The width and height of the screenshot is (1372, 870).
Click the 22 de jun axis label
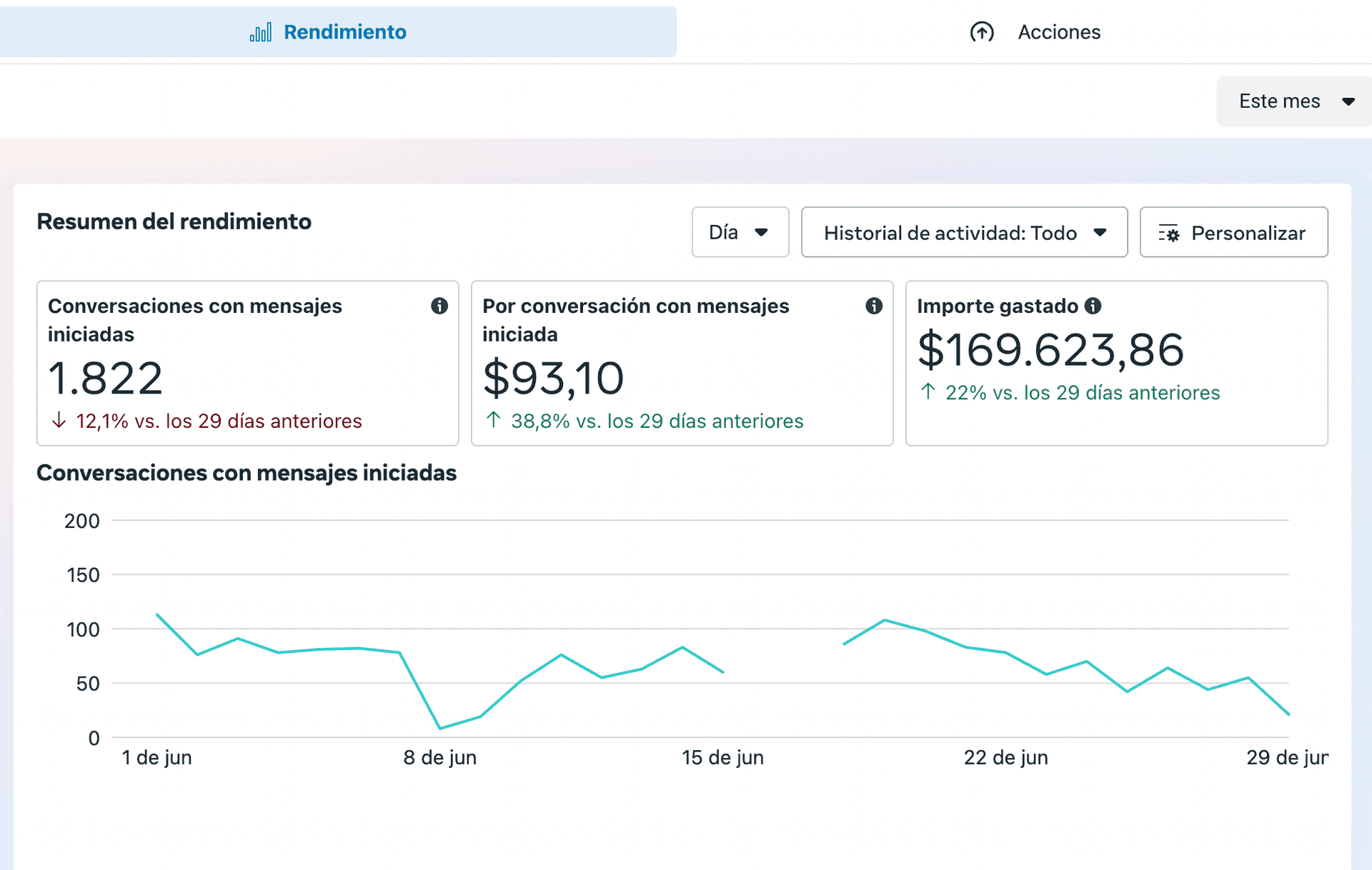(1005, 758)
